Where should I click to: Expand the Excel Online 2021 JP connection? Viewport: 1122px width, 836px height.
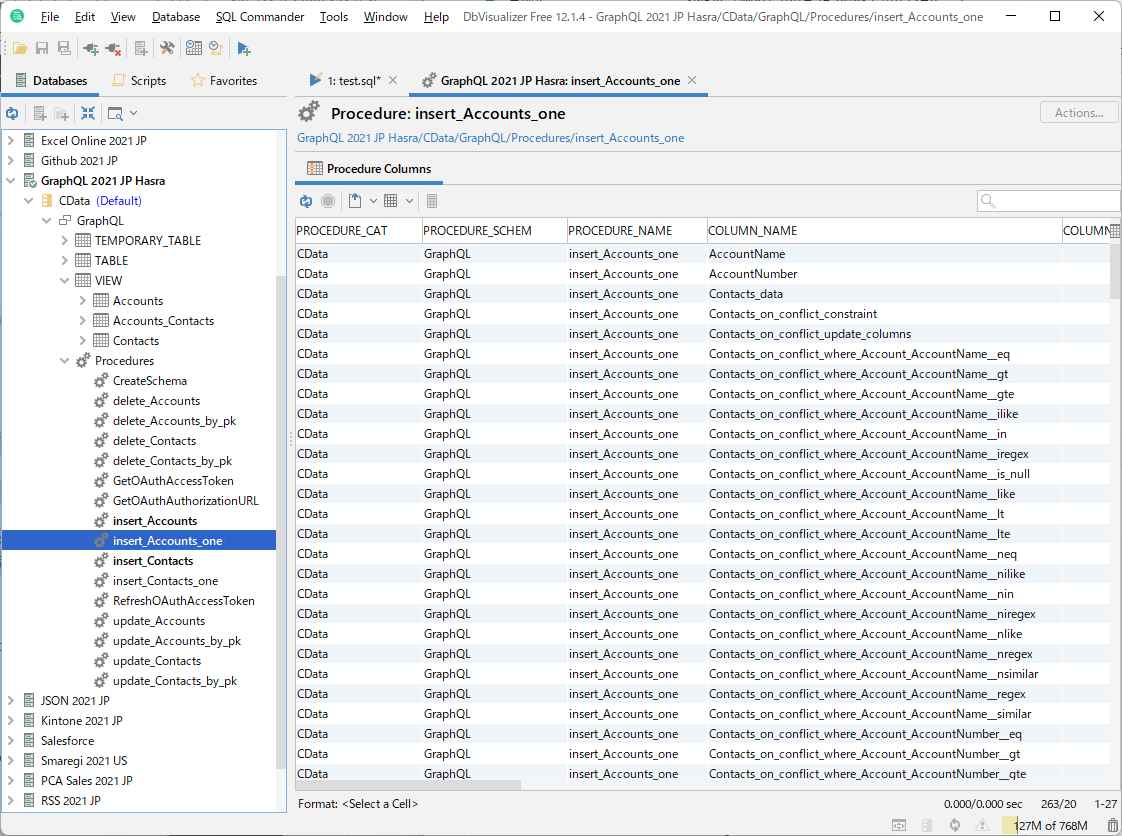click(x=11, y=140)
